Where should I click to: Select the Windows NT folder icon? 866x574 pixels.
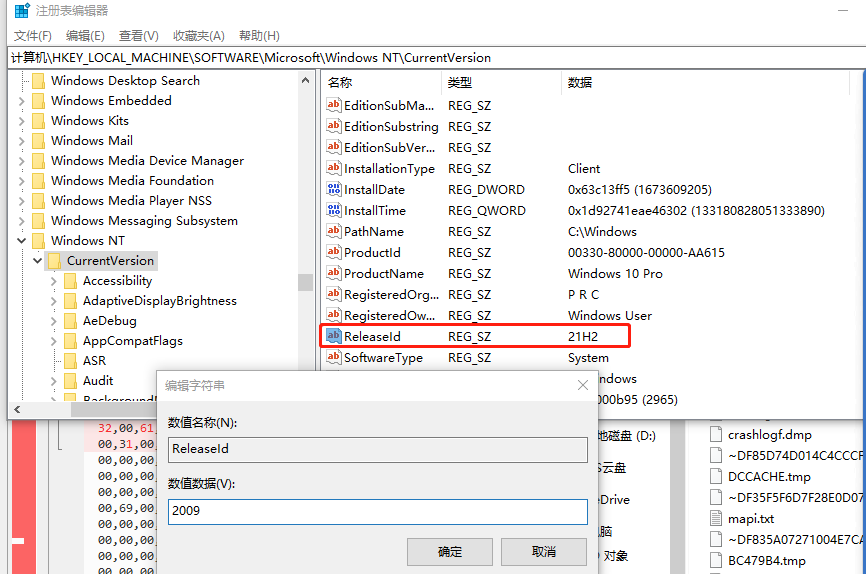pyautogui.click(x=39, y=241)
